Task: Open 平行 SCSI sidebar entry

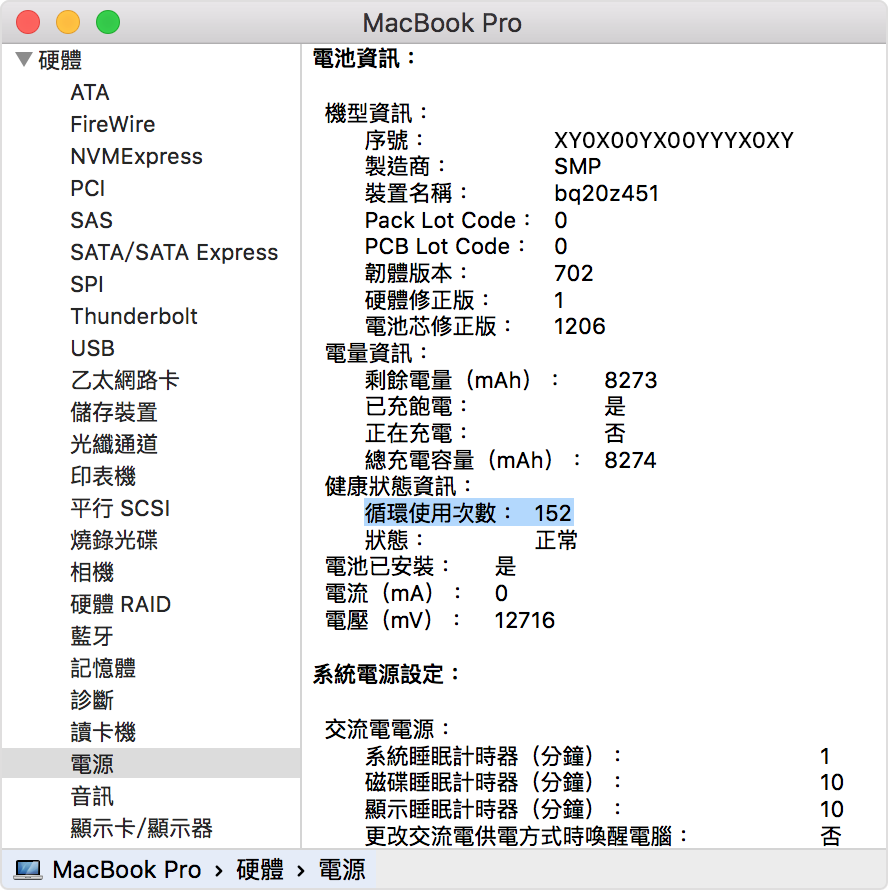Action: pyautogui.click(x=120, y=508)
